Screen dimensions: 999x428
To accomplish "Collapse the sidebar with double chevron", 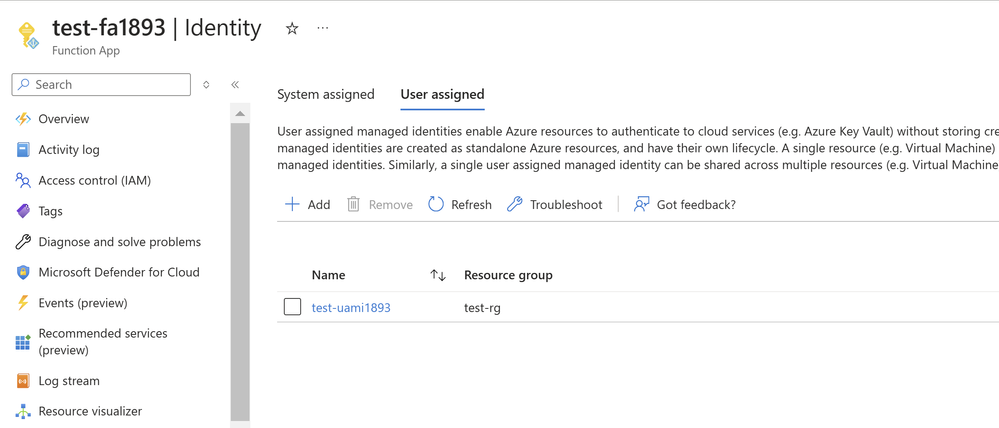I will [x=235, y=85].
